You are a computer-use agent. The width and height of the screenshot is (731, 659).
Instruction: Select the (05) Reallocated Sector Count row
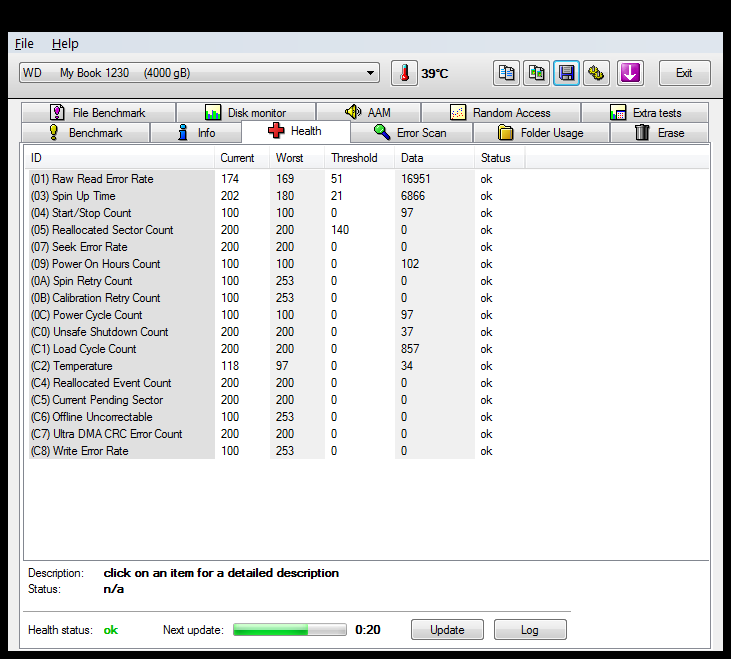(275, 230)
